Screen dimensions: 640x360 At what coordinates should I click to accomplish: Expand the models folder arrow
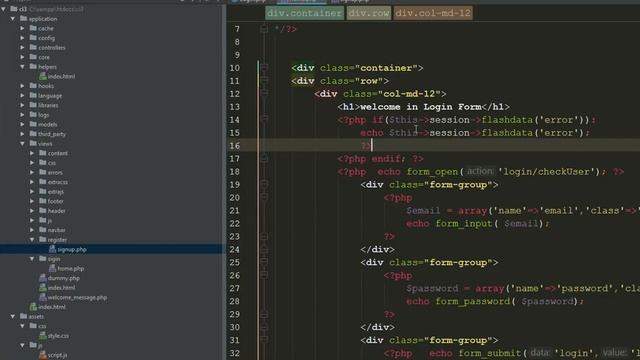click(x=22, y=124)
